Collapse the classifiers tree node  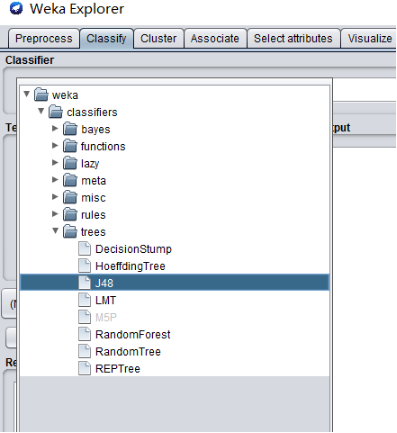41,111
